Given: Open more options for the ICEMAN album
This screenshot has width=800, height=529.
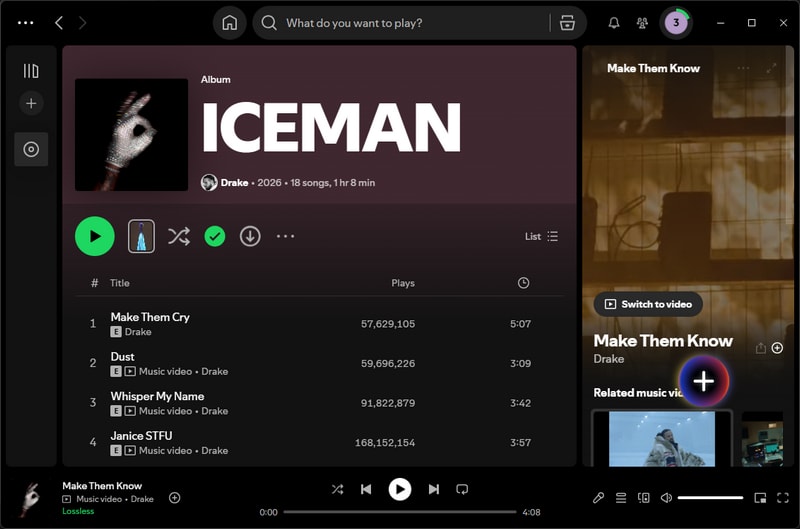Looking at the screenshot, I should coord(285,236).
